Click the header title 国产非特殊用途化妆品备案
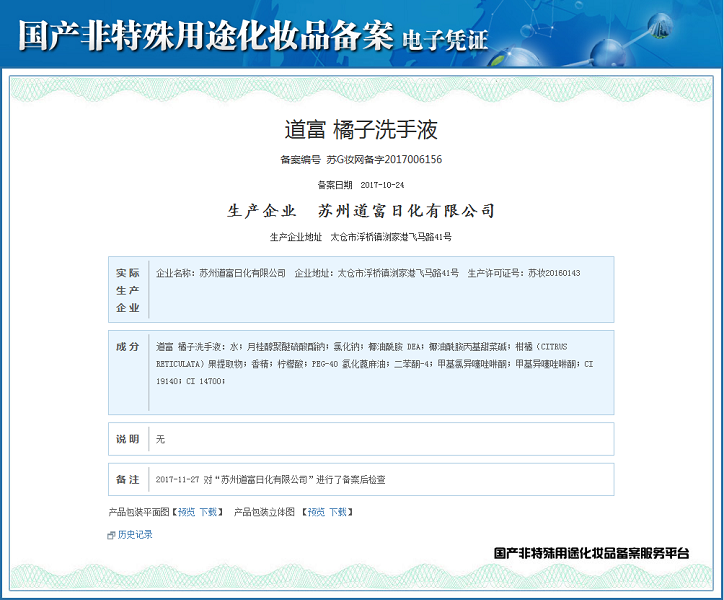Screen dimensions: 724x600 205,35
